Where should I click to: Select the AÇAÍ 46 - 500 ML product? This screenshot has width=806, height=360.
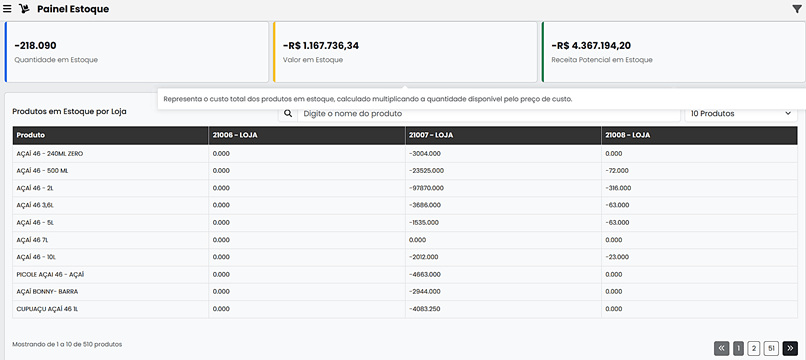(42, 171)
